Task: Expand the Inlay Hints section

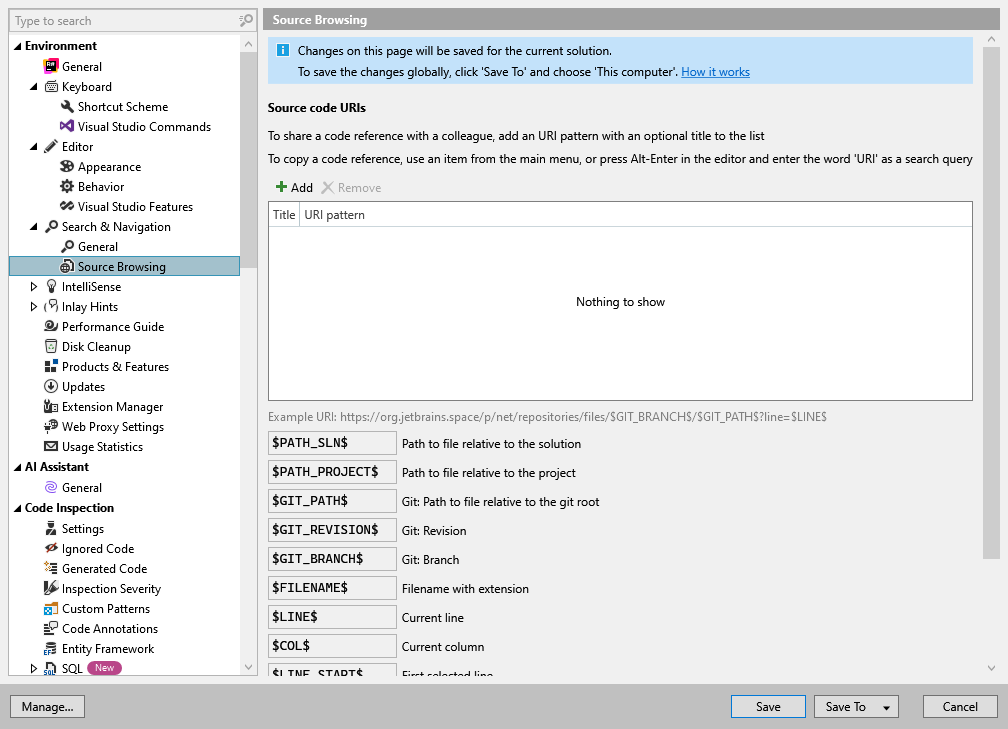Action: pyautogui.click(x=33, y=306)
